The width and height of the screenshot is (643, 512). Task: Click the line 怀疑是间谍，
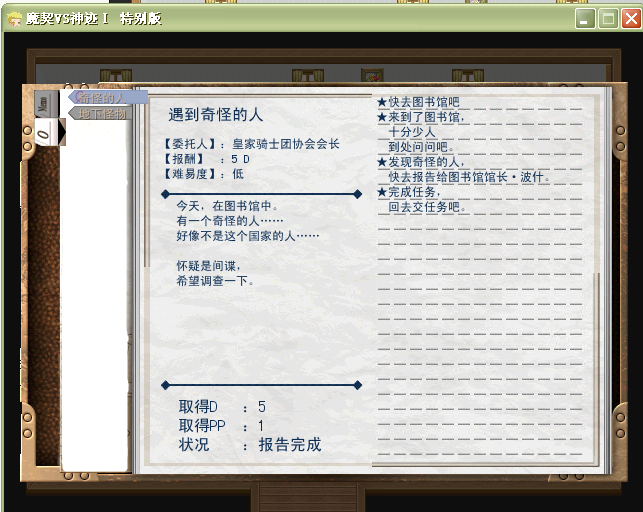(208, 266)
